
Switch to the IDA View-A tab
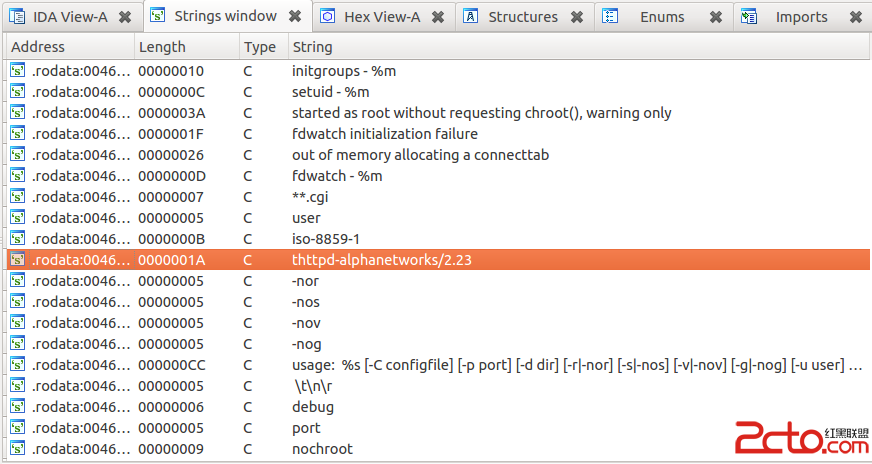[69, 17]
